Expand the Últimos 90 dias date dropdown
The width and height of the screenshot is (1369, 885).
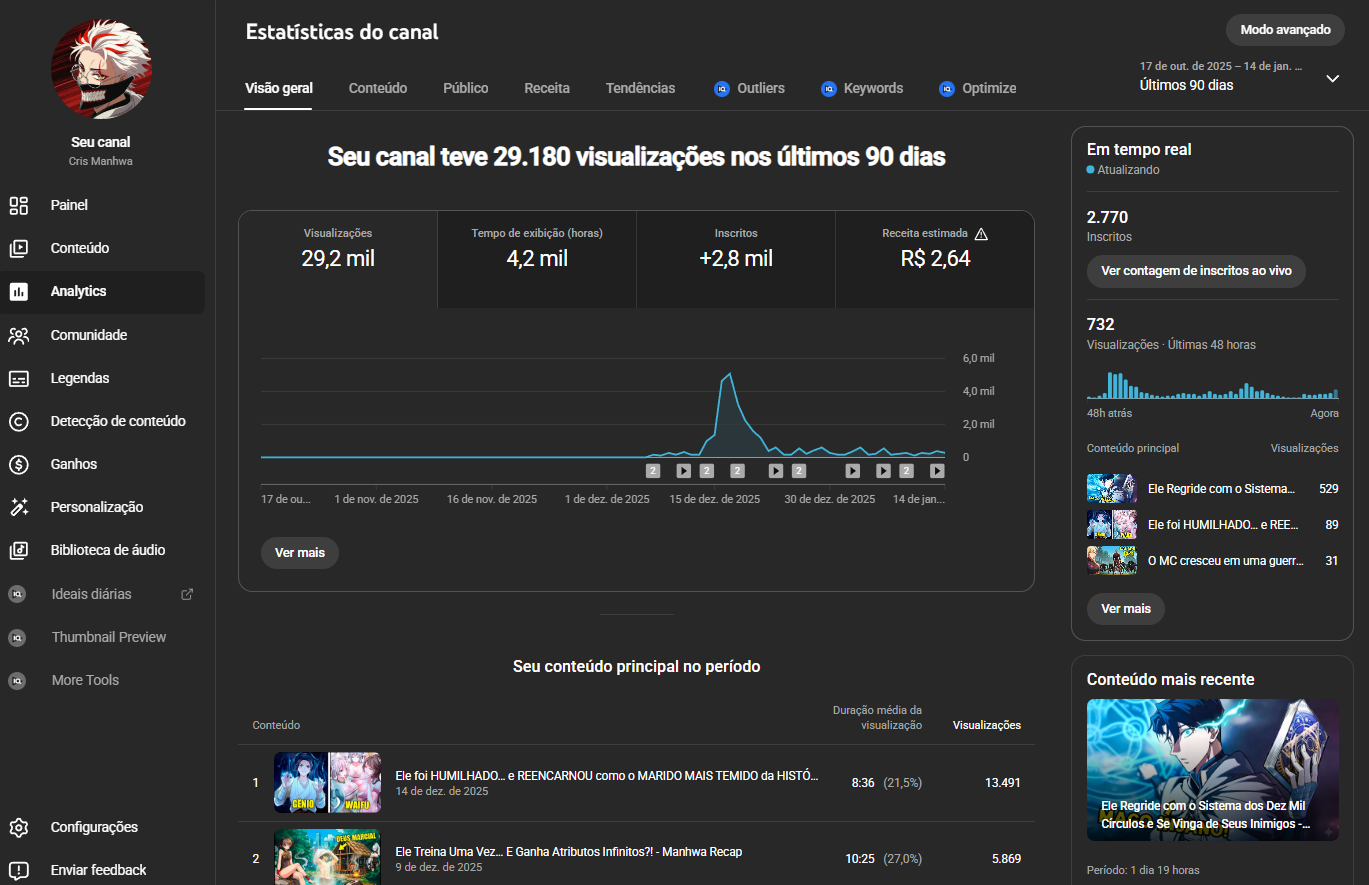point(1332,78)
